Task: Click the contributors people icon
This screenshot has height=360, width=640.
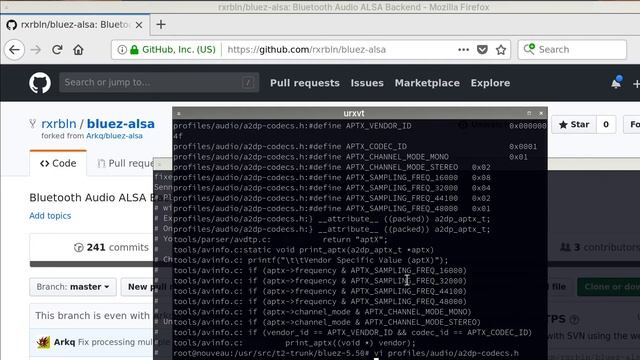Action: coord(565,247)
